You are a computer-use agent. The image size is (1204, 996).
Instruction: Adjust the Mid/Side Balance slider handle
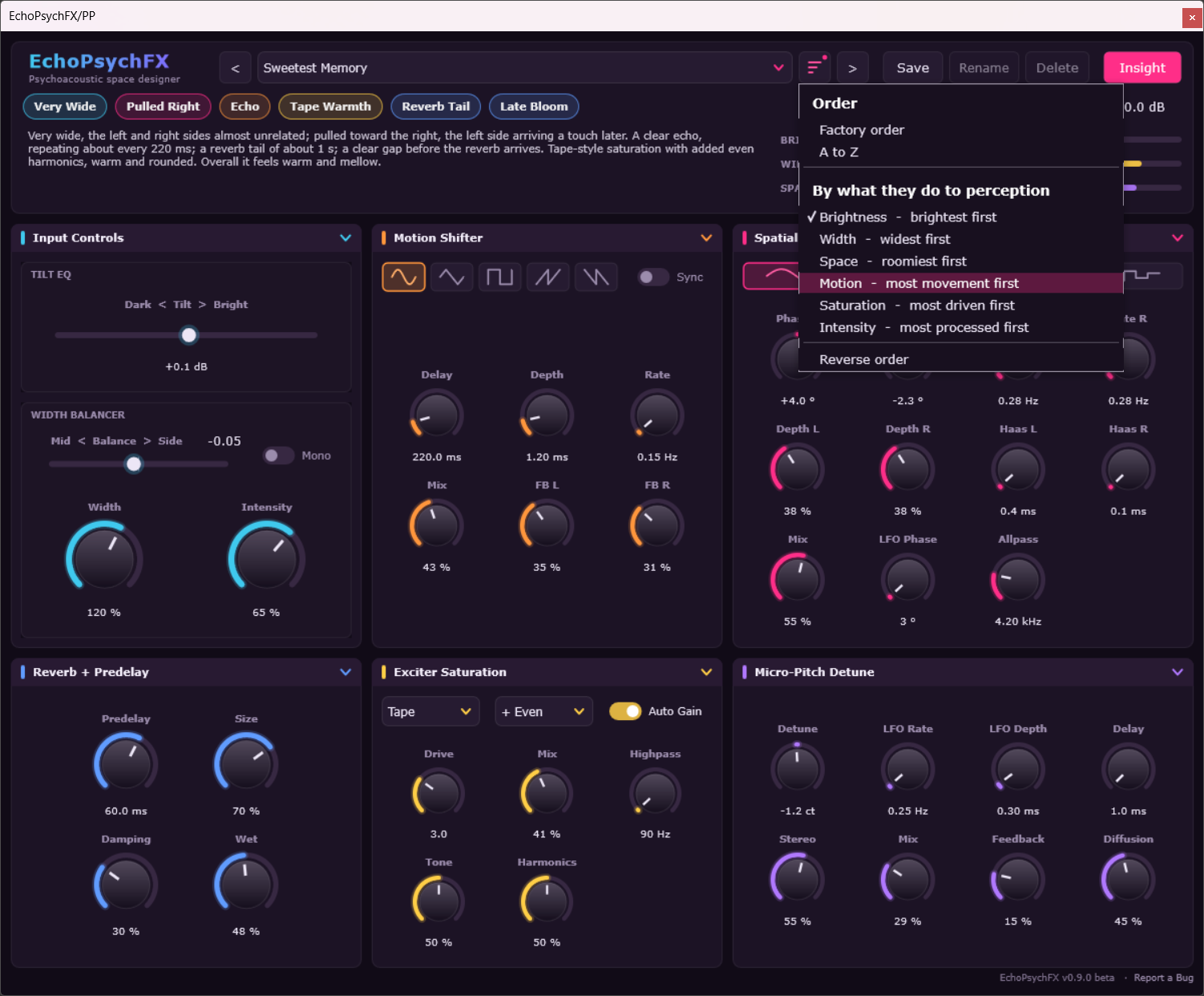coord(134,464)
